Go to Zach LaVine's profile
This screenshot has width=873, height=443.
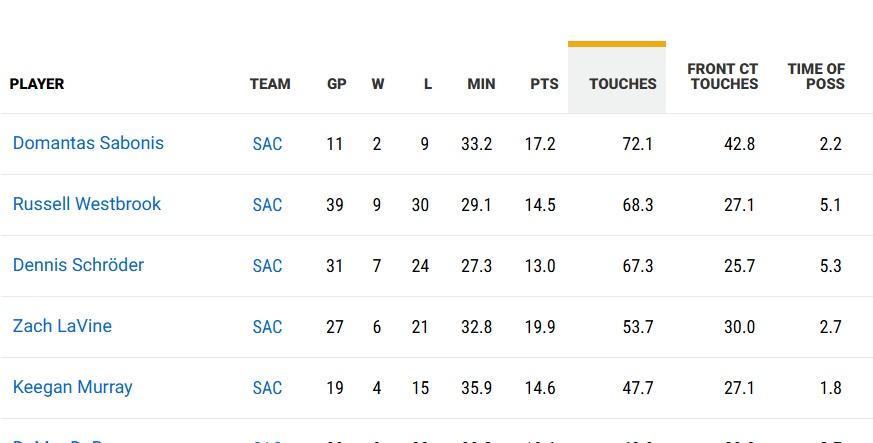coord(62,326)
